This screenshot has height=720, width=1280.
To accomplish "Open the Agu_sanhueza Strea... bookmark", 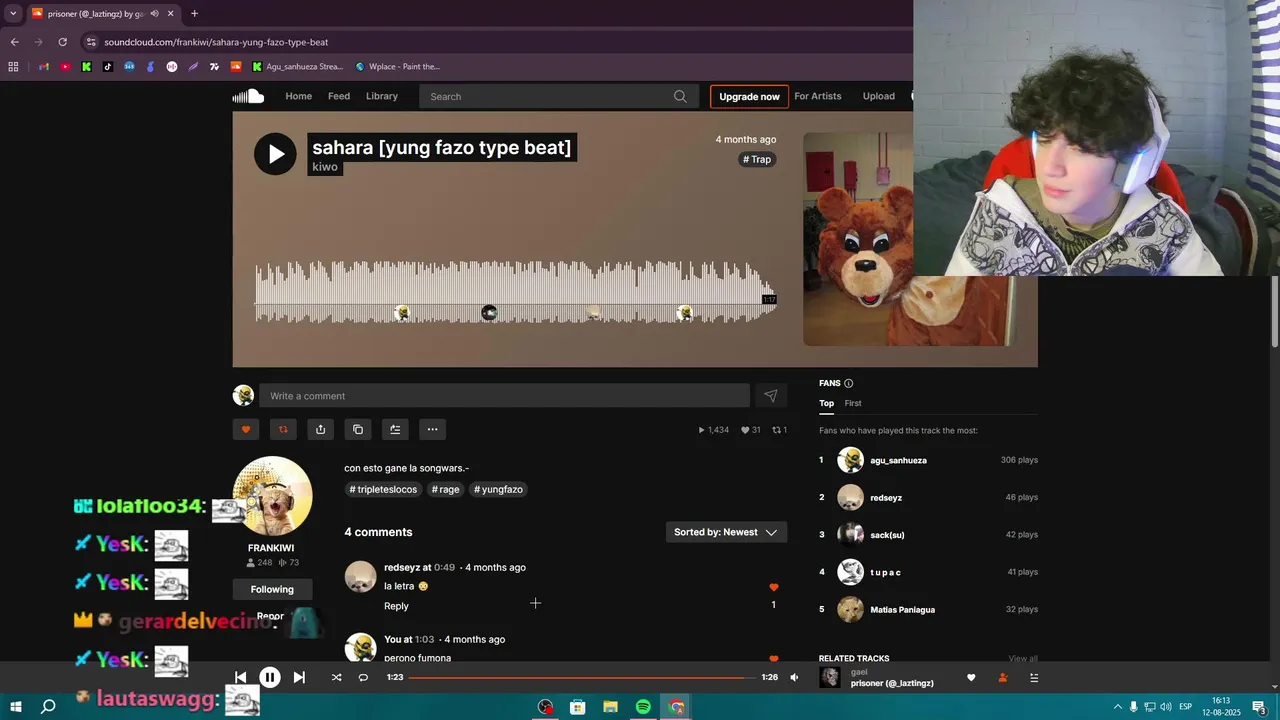I will (x=297, y=67).
